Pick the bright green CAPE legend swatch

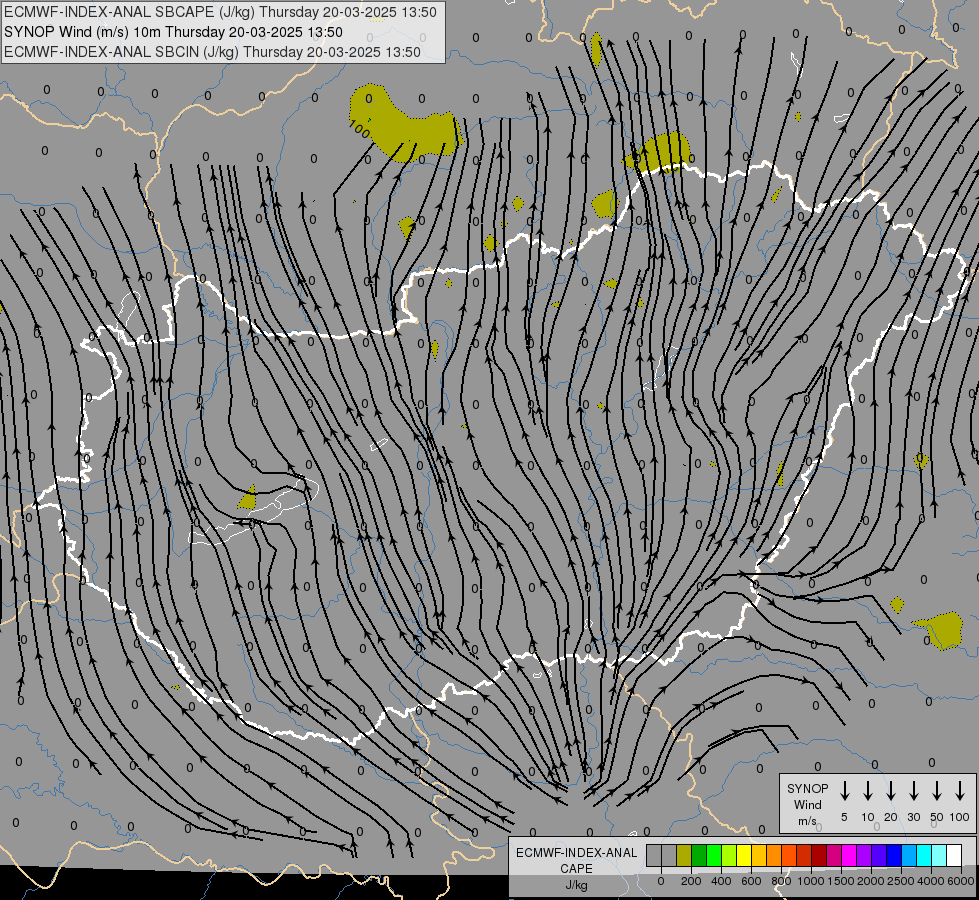[x=714, y=855]
